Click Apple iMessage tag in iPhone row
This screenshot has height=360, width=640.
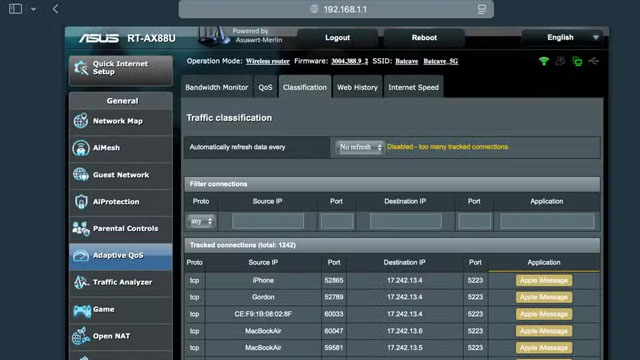point(544,280)
